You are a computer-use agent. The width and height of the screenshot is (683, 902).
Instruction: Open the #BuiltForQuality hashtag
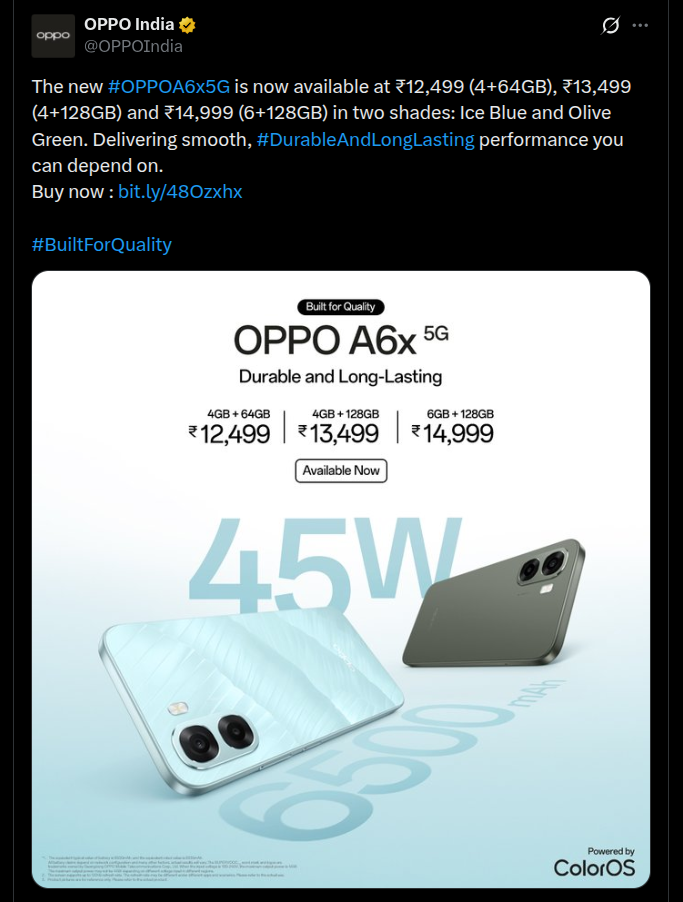coord(103,244)
